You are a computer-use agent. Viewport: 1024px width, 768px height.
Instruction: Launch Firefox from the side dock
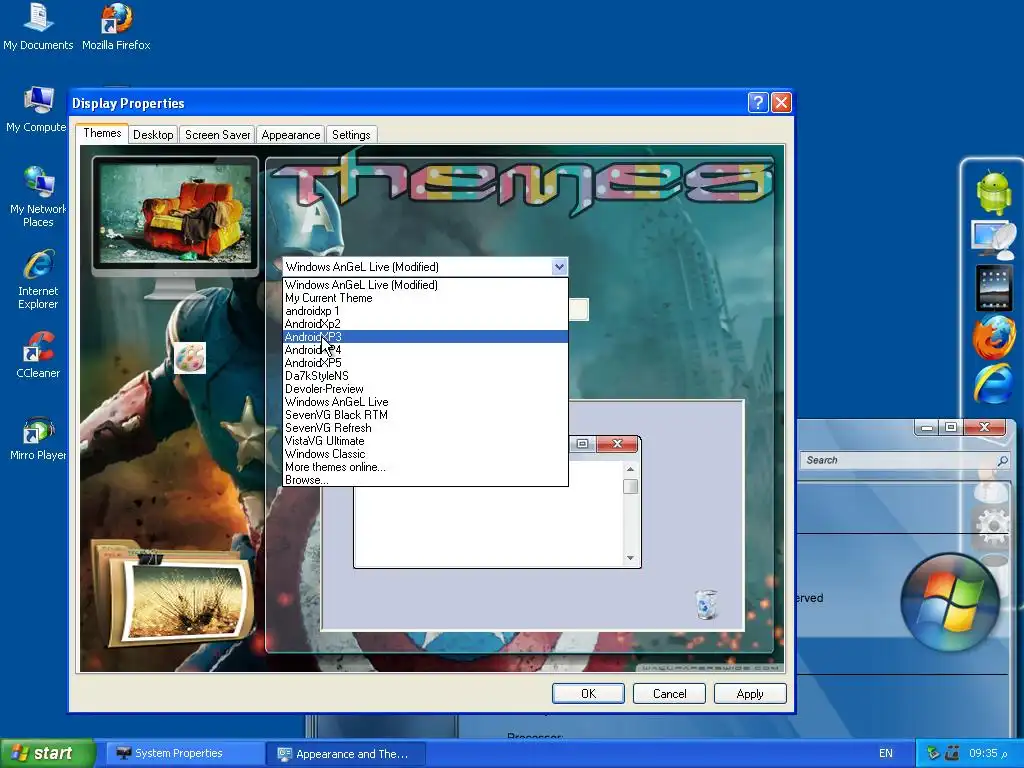pyautogui.click(x=993, y=337)
